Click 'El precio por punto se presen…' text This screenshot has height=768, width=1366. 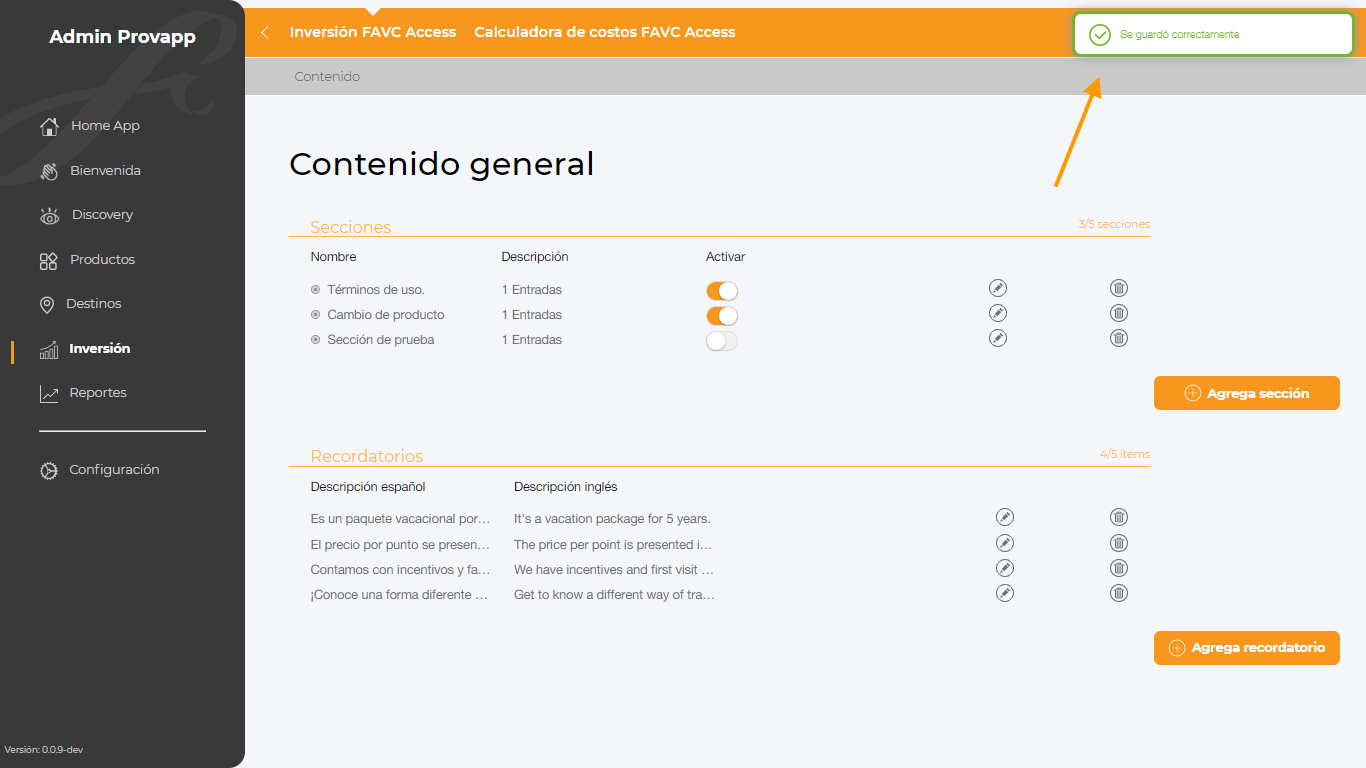(x=401, y=545)
